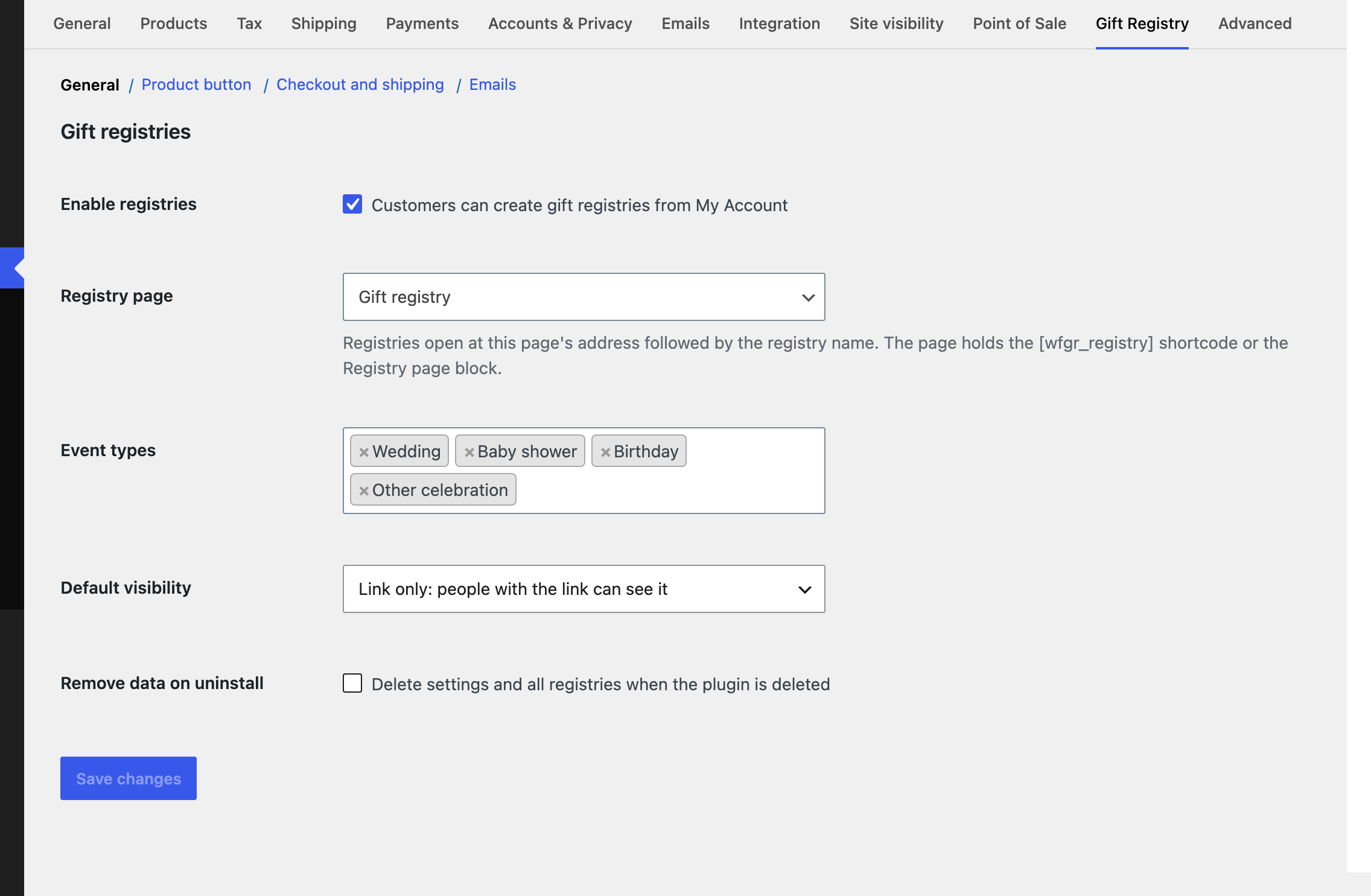Select the General subsection
Screen dimensions: 1371x896
click(x=90, y=84)
